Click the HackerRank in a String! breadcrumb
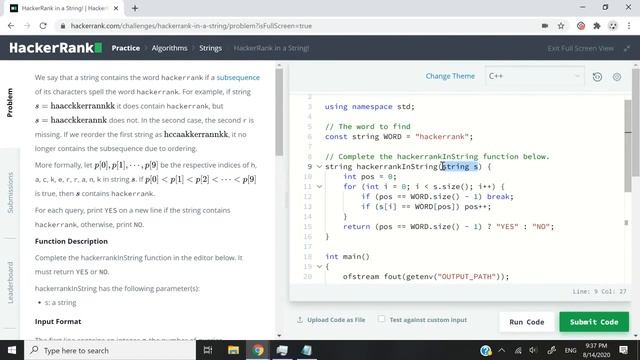The image size is (640, 360). (271, 48)
